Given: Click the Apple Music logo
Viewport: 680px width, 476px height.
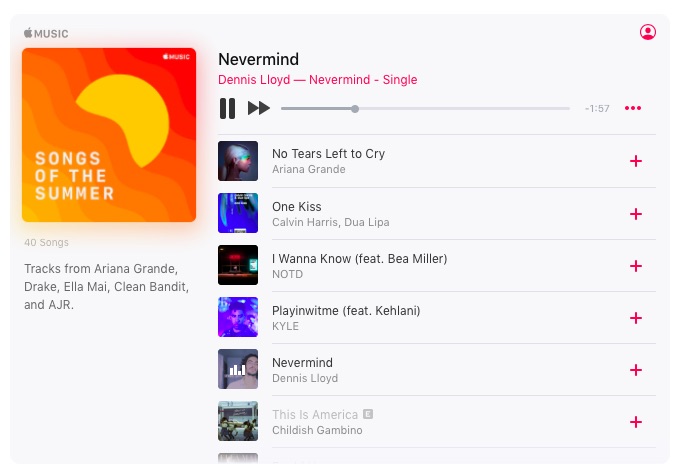Looking at the screenshot, I should click(x=46, y=33).
